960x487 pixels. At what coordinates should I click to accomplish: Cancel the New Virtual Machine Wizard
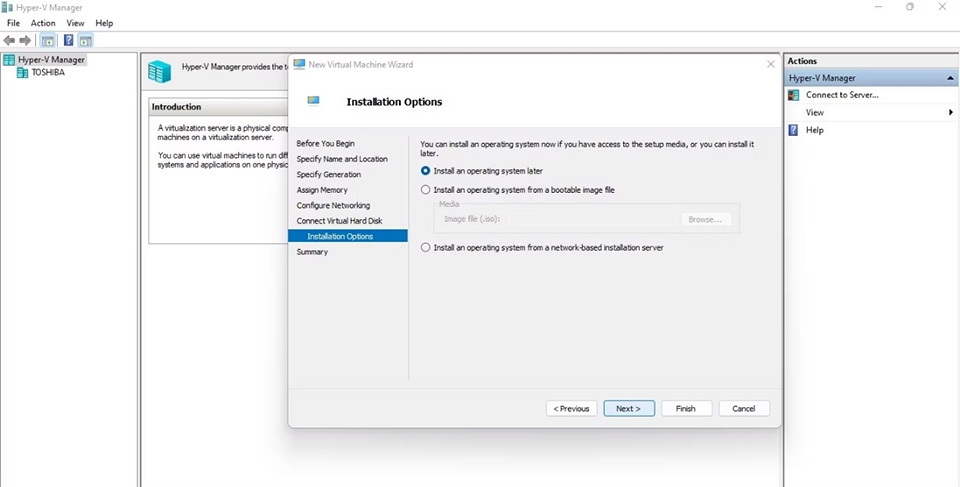coord(744,409)
